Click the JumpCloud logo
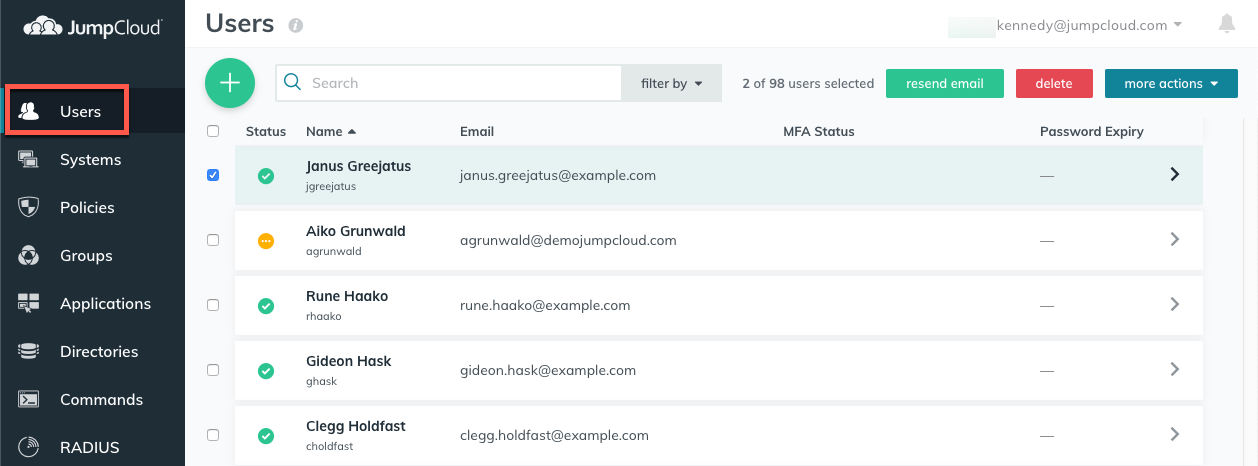The image size is (1258, 466). click(92, 27)
